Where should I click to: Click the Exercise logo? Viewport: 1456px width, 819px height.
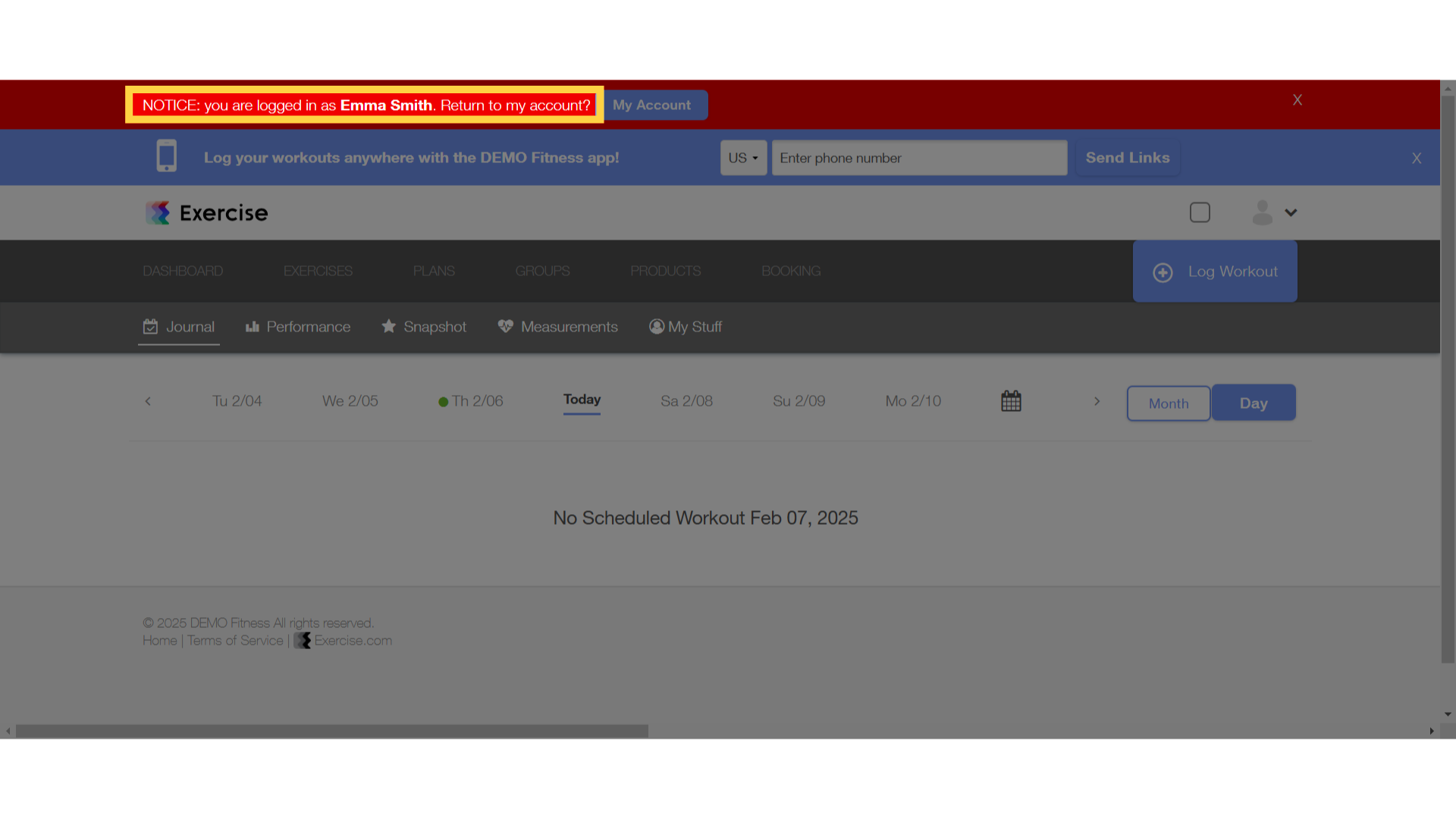[206, 213]
